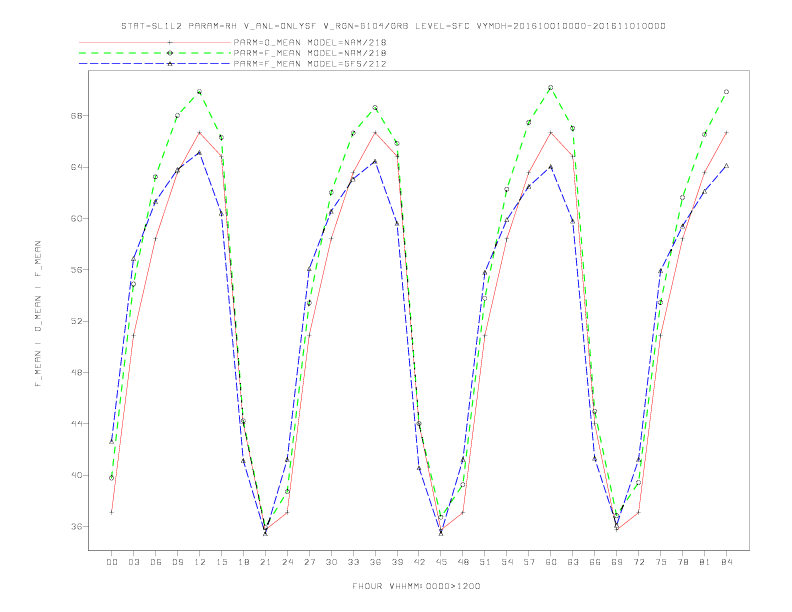Click x-axis hour label 51
Screen dimensions: 792x612
pyautogui.click(x=485, y=562)
